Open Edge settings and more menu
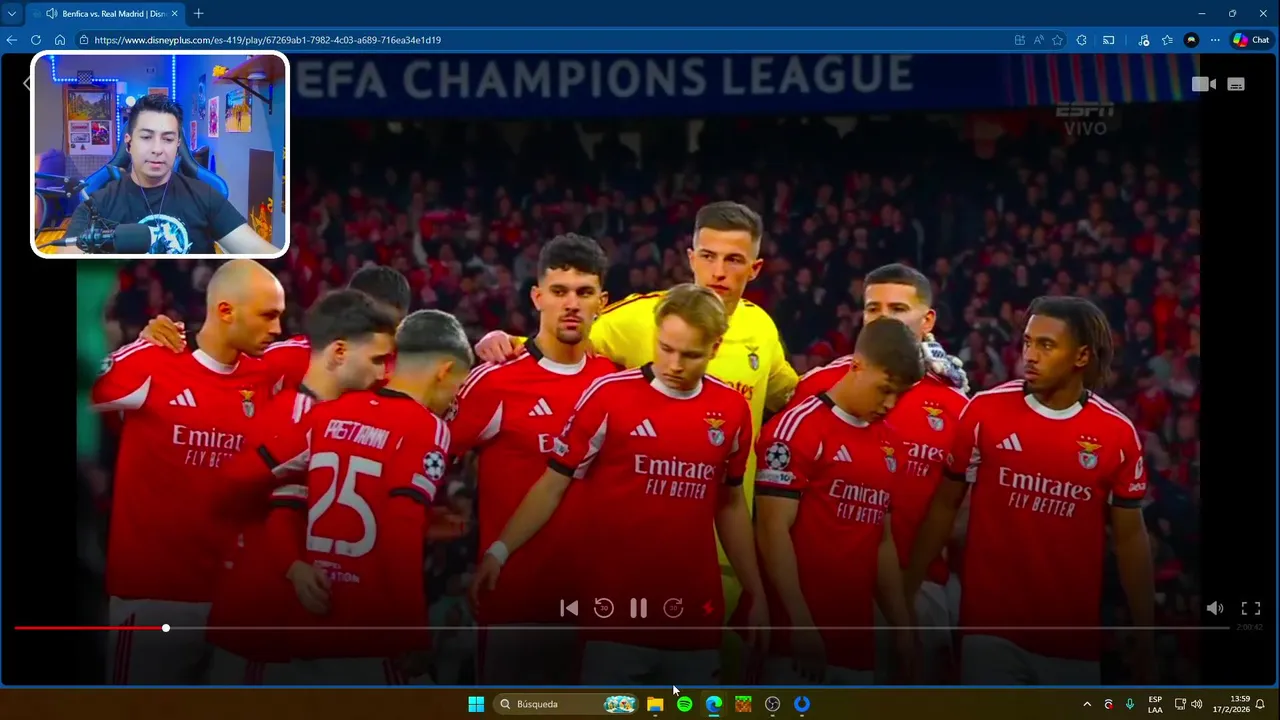 click(1215, 40)
